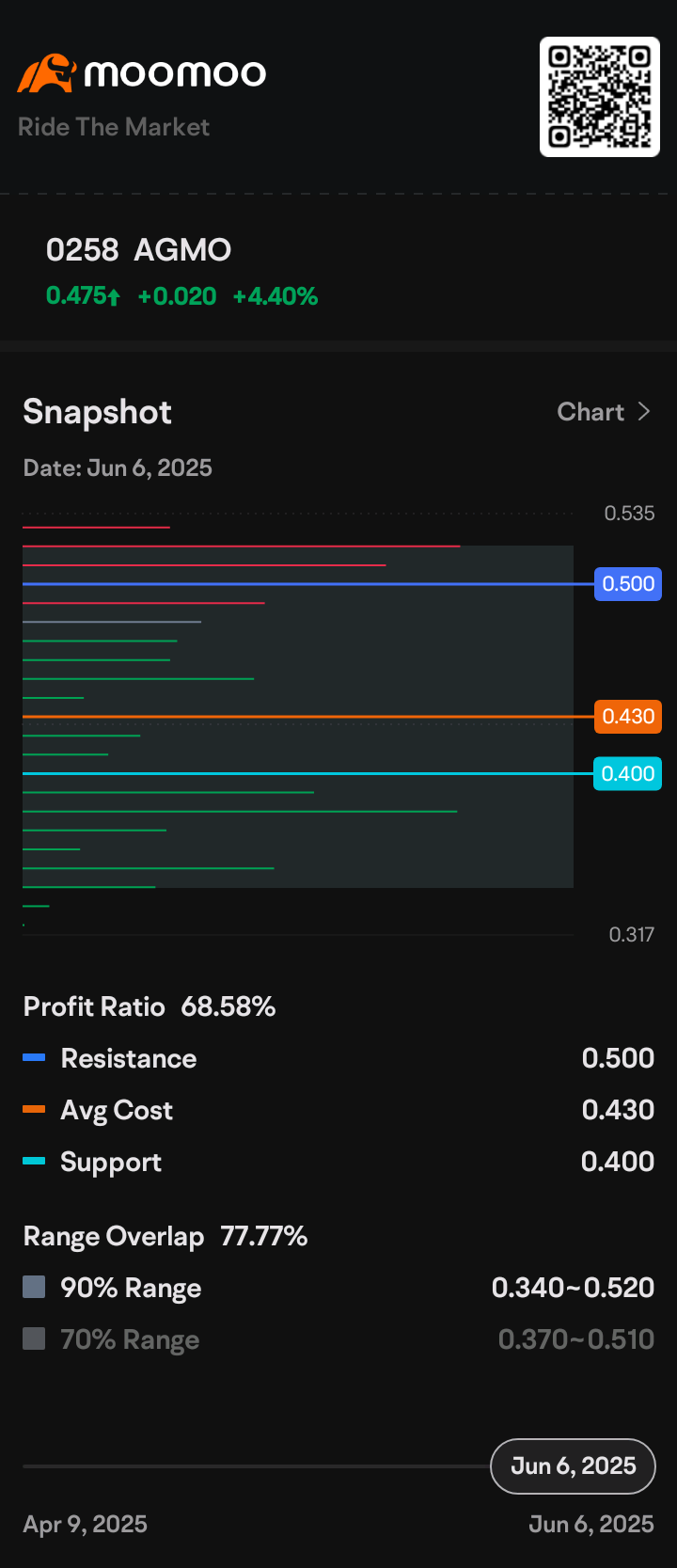
Task: Click the green 0.475 price value
Action: 76,296
